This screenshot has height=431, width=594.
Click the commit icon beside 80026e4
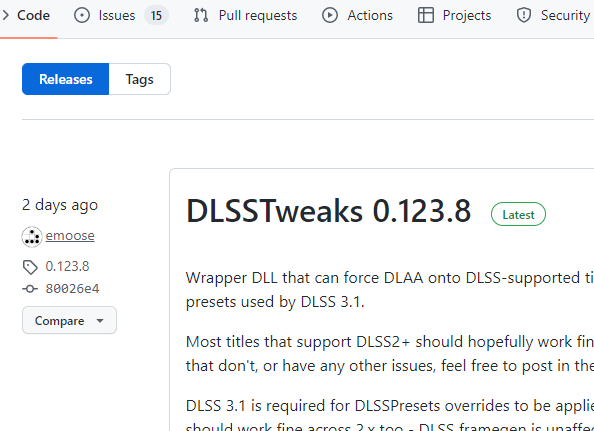click(x=30, y=289)
